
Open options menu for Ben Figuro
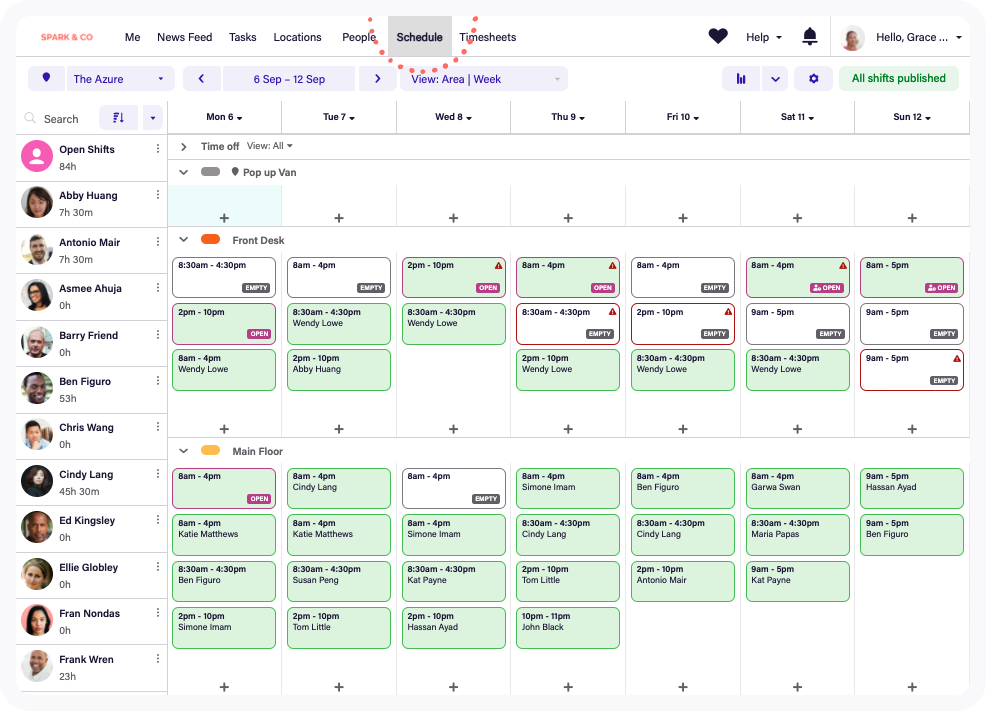(x=157, y=381)
